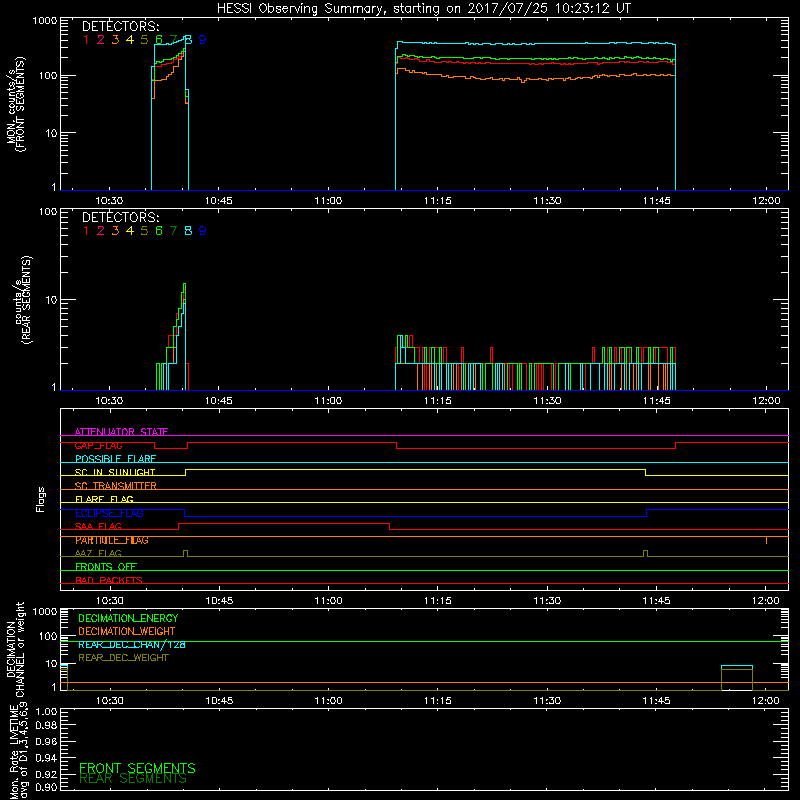Click the REAR_DEC_CHAN/128 legend label
Viewport: 800px width, 800px height.
[x=132, y=644]
